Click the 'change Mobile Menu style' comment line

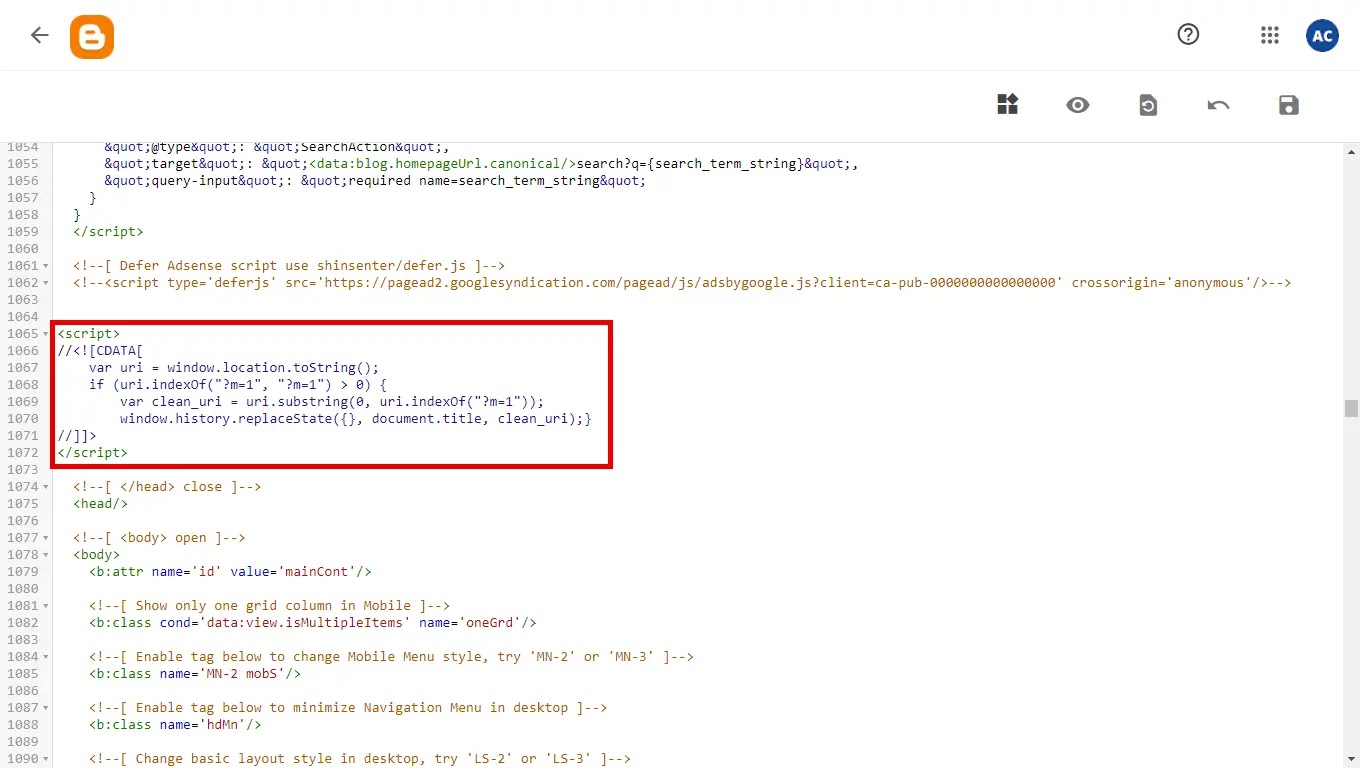tap(391, 656)
